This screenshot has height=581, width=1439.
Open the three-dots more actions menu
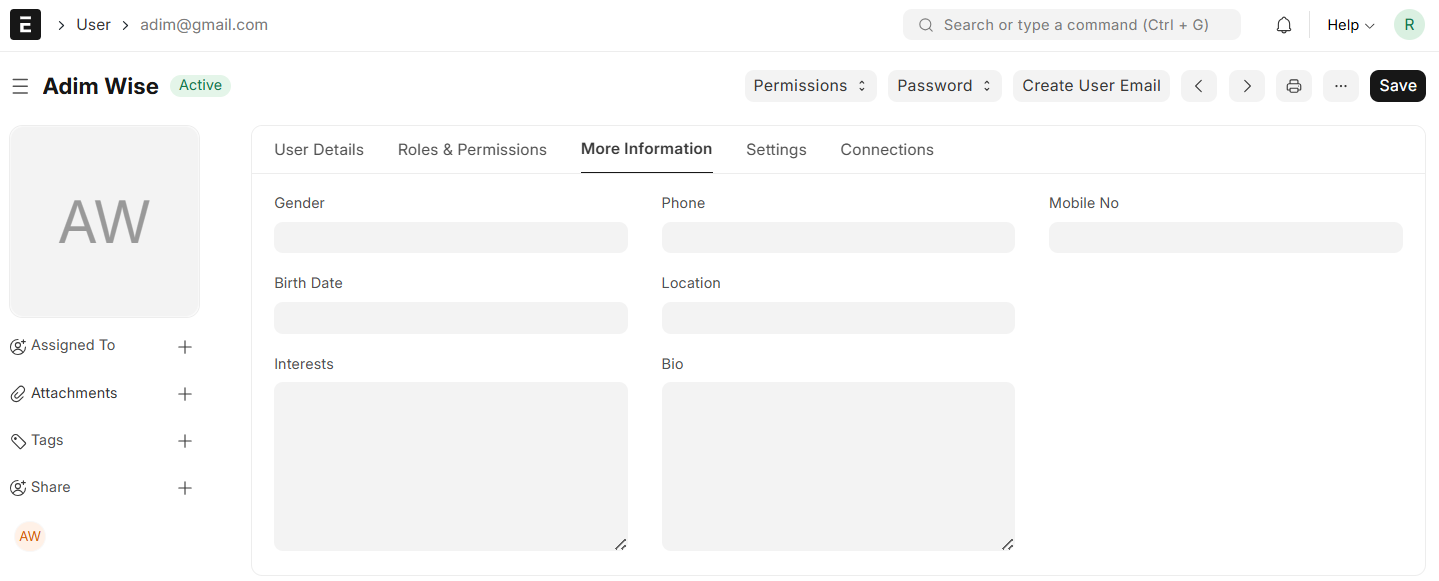tap(1340, 86)
